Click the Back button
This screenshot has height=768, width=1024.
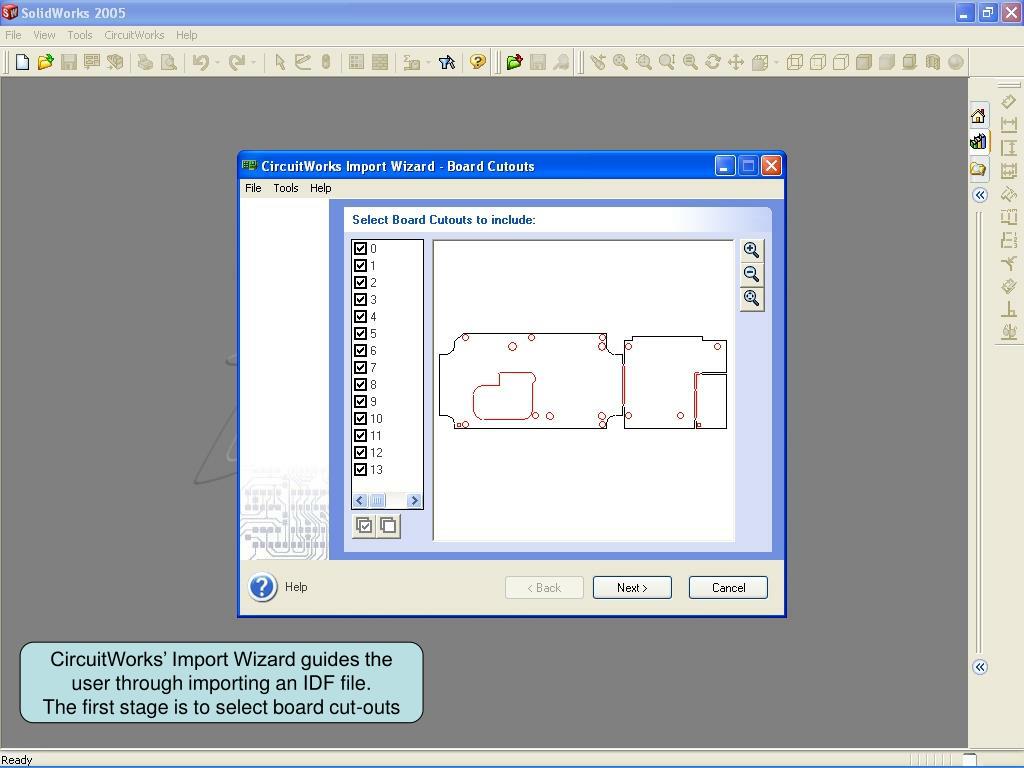click(544, 588)
